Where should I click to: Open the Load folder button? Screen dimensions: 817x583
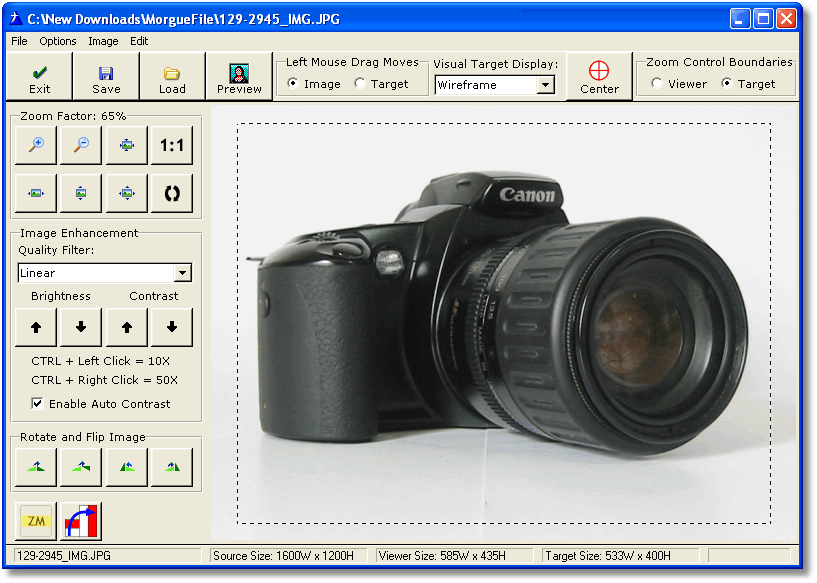pos(172,76)
